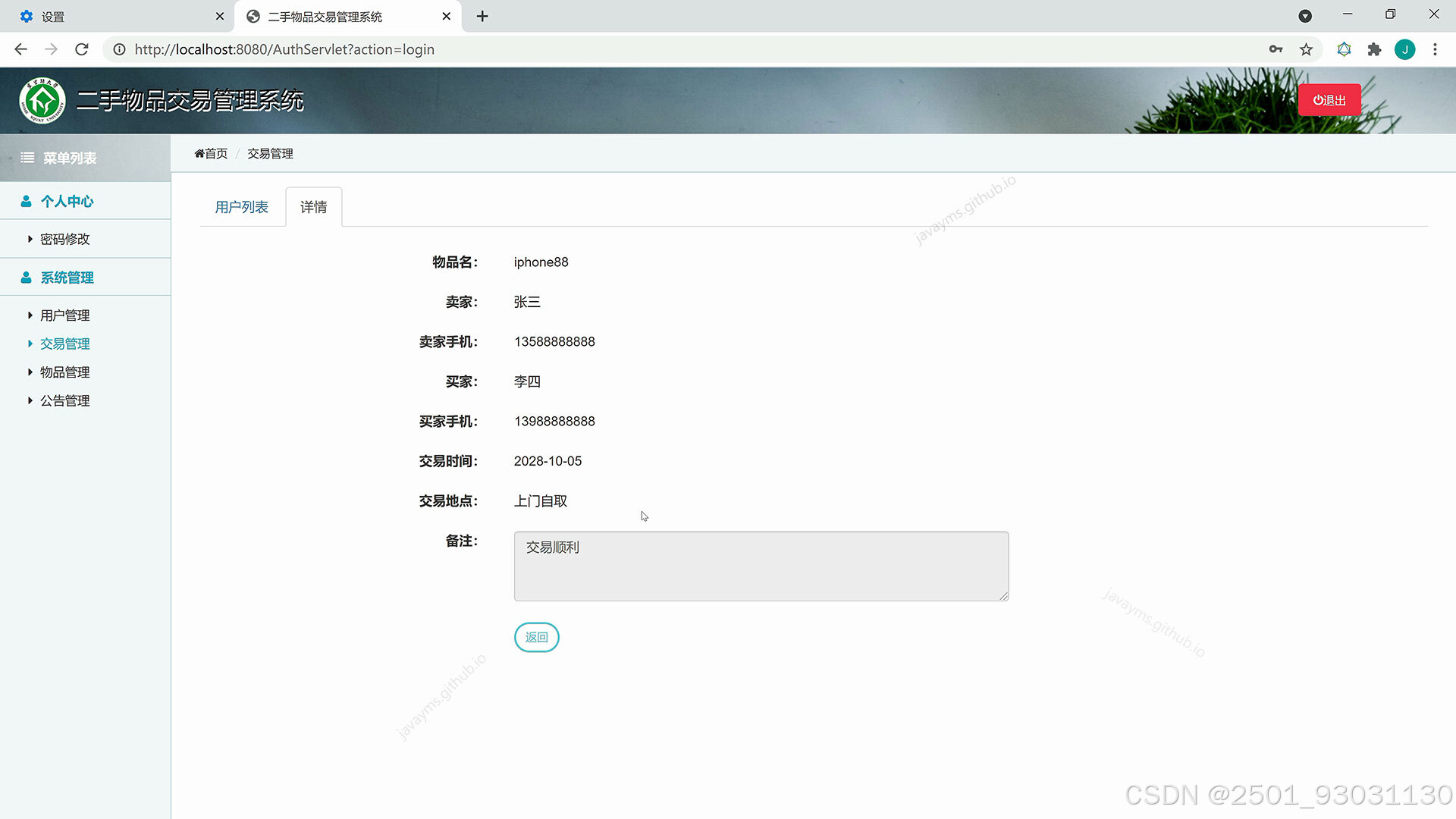Switch to the 用户列表 tab
This screenshot has height=819, width=1456.
(x=241, y=207)
